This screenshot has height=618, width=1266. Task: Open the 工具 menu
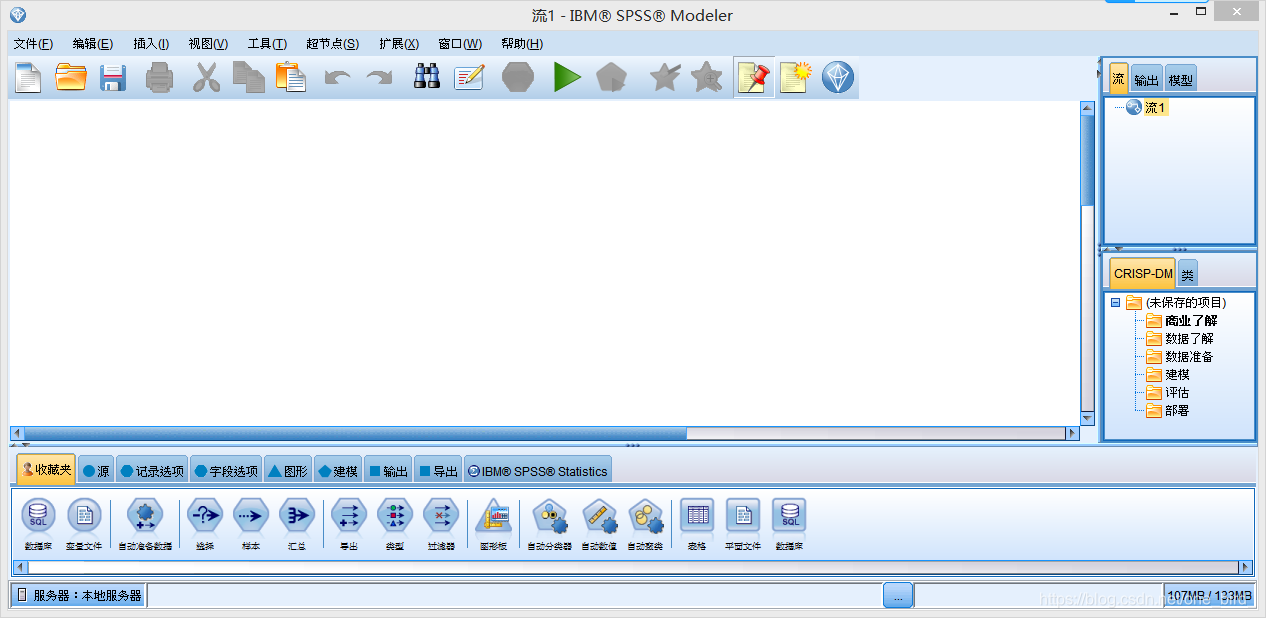click(x=267, y=44)
